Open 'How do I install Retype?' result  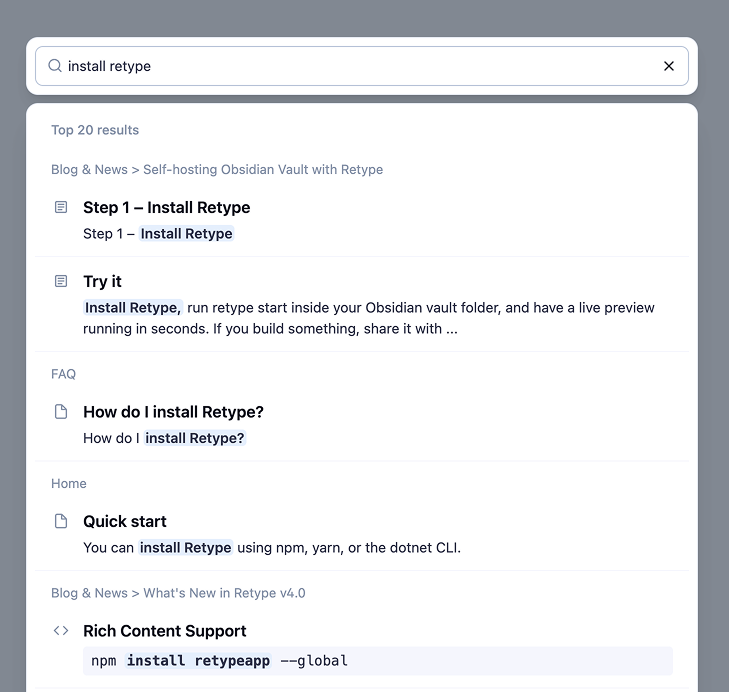[173, 412]
